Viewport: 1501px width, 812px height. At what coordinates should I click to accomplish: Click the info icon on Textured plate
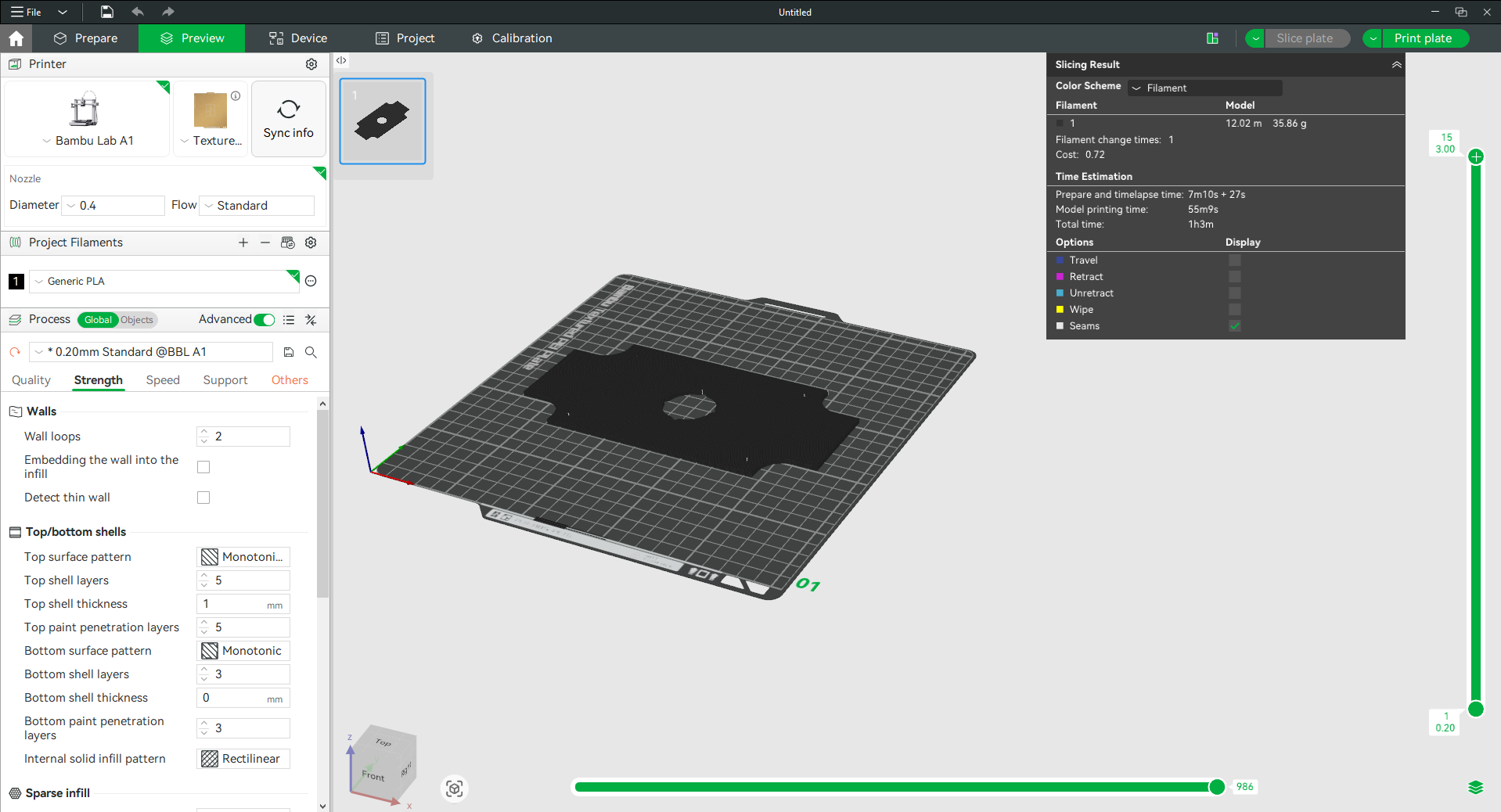coord(236,96)
